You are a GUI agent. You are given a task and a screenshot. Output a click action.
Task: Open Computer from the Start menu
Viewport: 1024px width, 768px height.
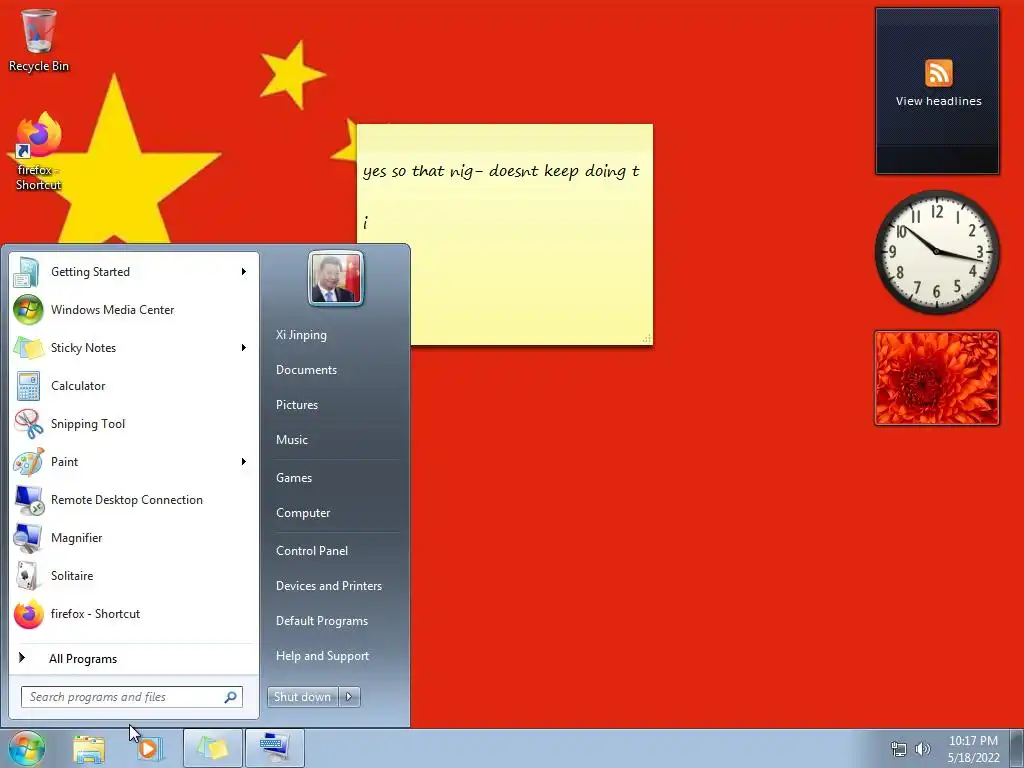pyautogui.click(x=303, y=513)
